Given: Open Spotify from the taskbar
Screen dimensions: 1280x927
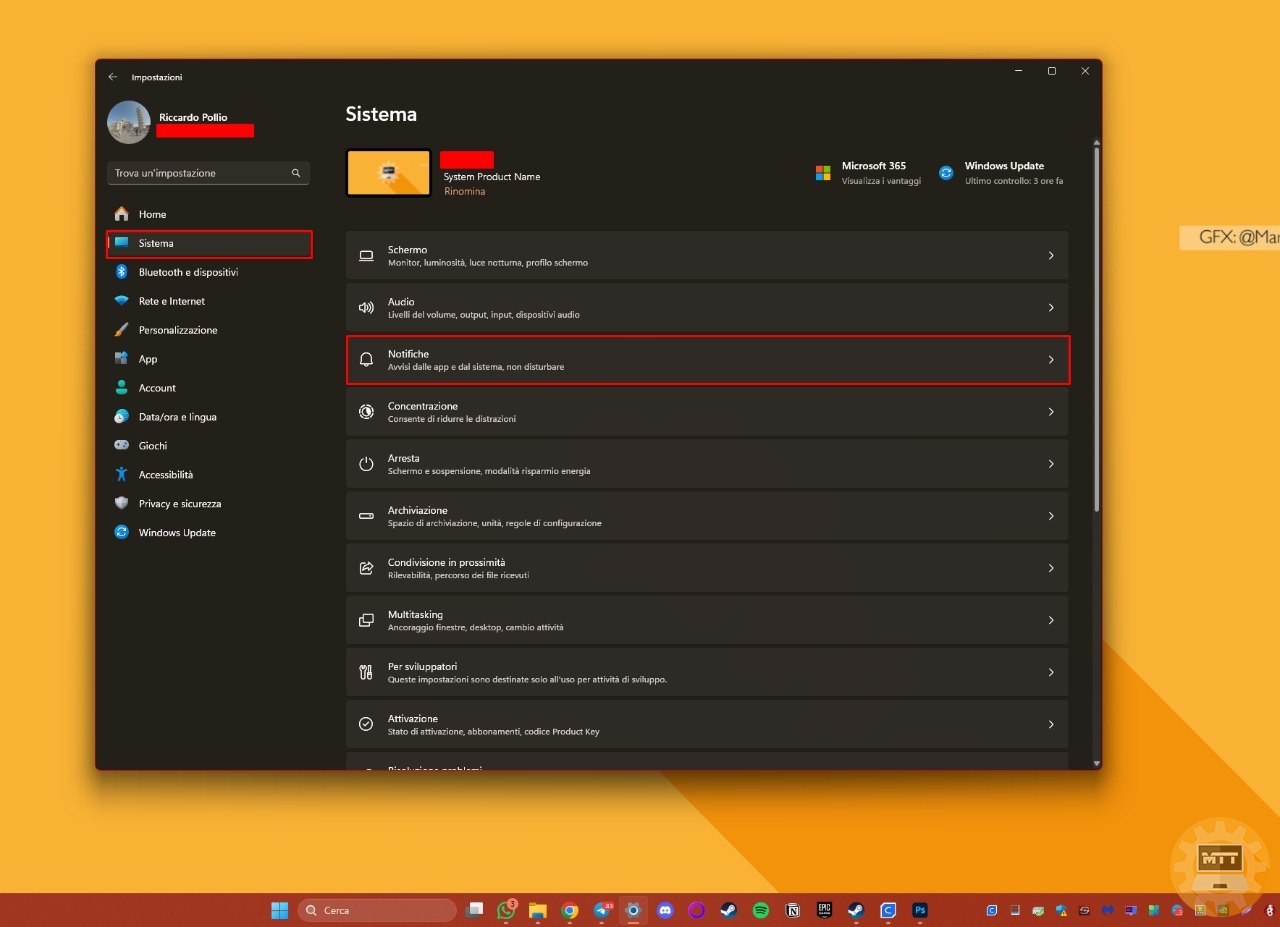Looking at the screenshot, I should [761, 910].
